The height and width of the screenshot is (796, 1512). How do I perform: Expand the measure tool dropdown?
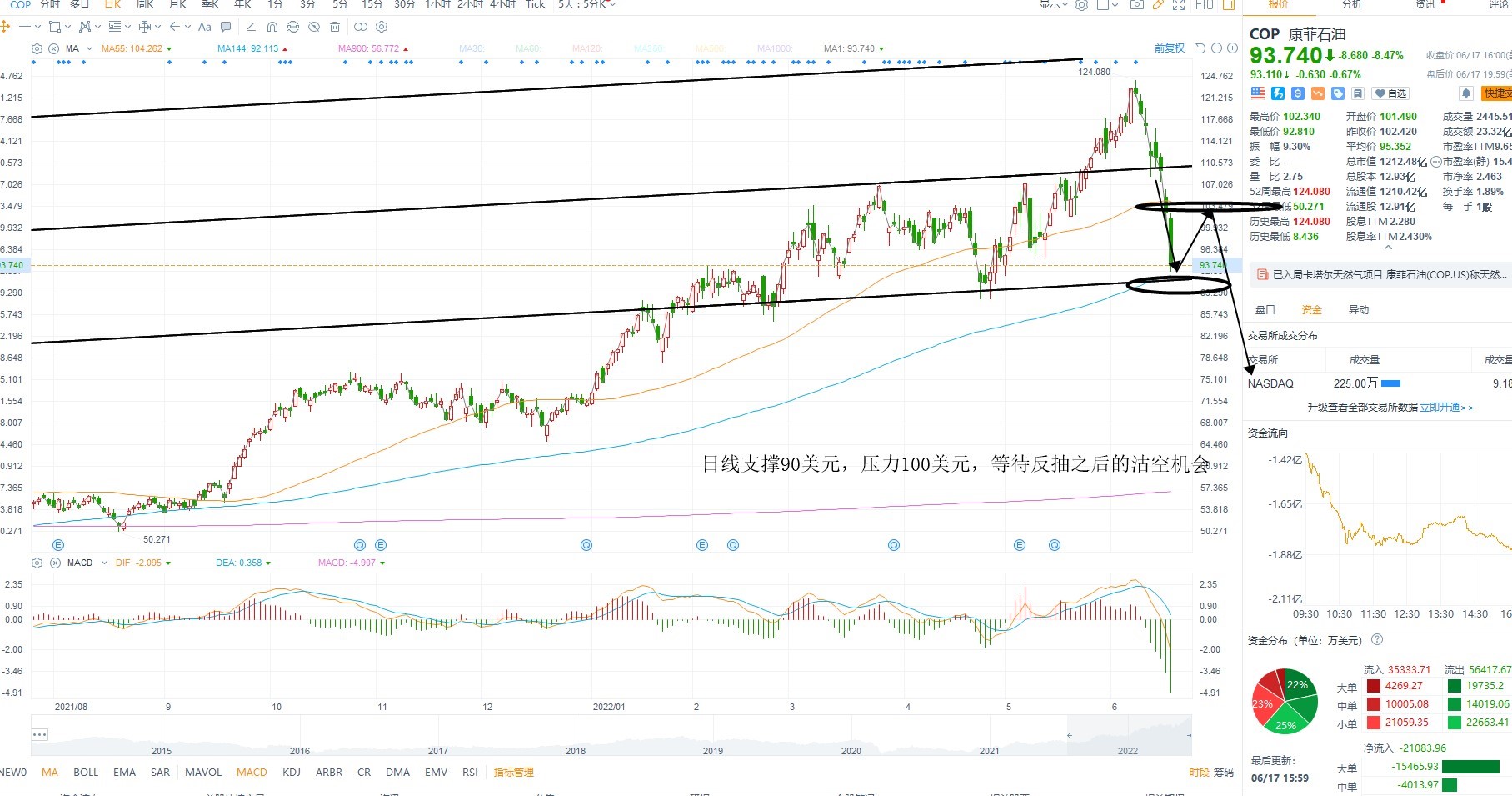click(157, 27)
